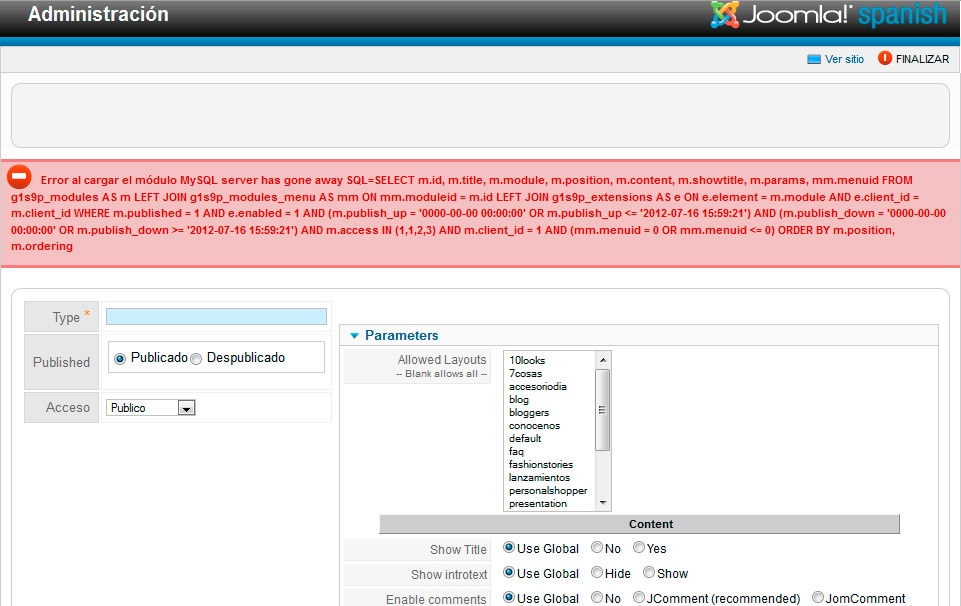961x606 pixels.
Task: Click the Ver sitio monitor icon
Action: coord(814,59)
